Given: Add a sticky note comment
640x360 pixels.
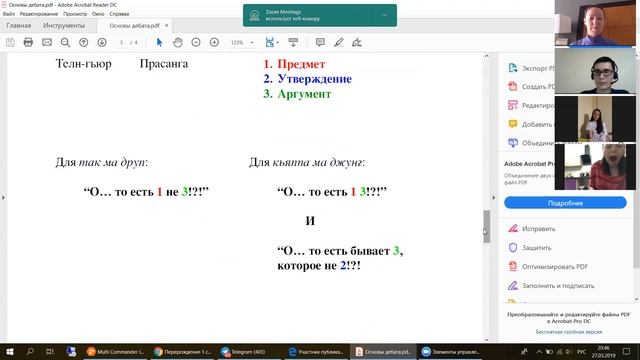Looking at the screenshot, I should (320, 42).
